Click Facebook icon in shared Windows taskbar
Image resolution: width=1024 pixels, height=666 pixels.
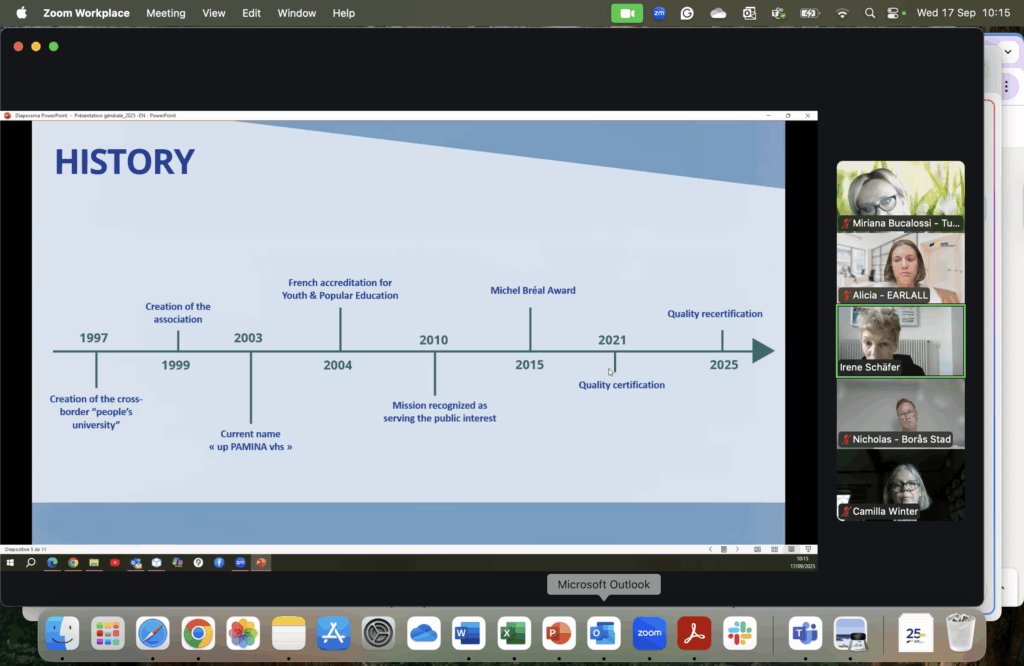pos(219,562)
